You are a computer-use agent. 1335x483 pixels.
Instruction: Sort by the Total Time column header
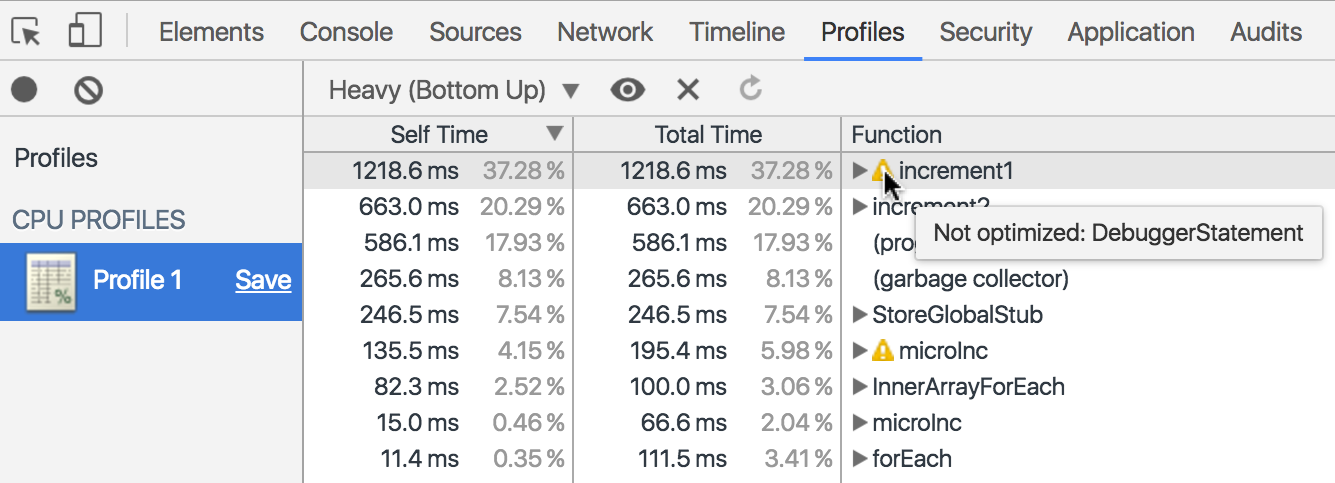click(708, 134)
